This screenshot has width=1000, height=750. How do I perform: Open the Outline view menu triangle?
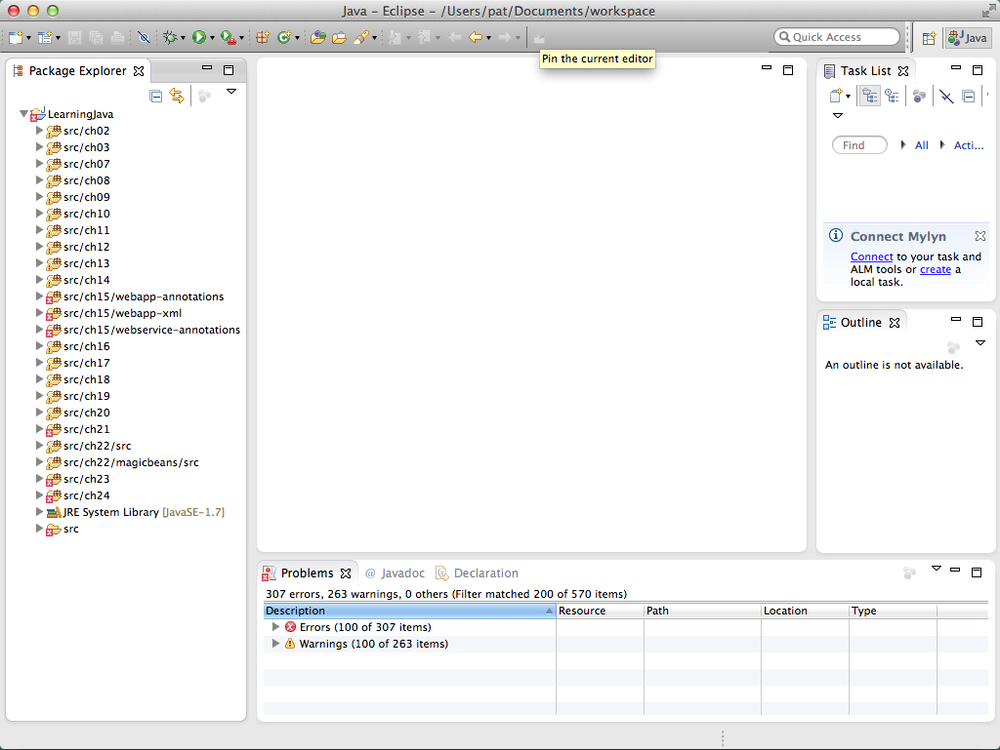(980, 343)
